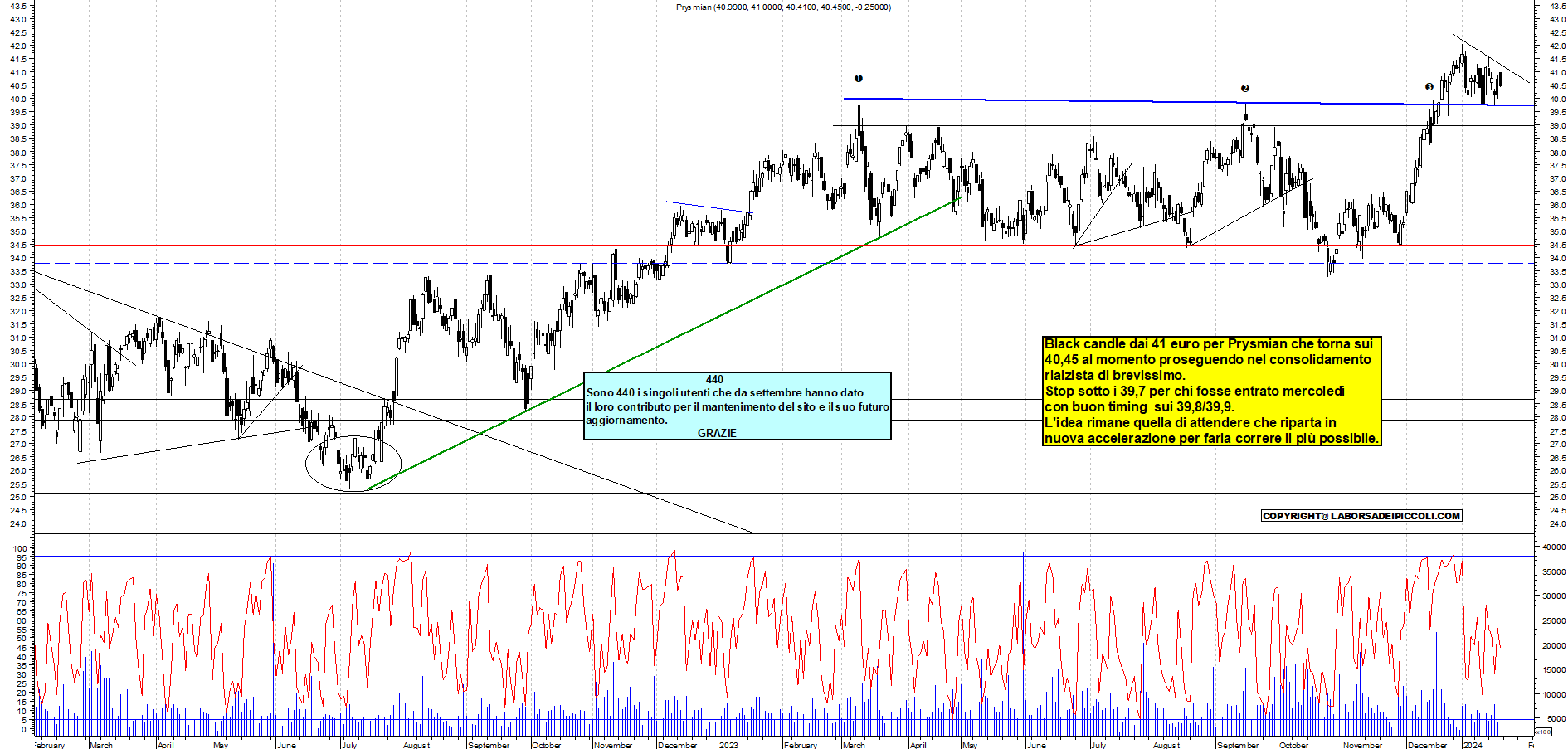
Task: Click the 20000 value on the volume axis
Action: click(x=1554, y=646)
